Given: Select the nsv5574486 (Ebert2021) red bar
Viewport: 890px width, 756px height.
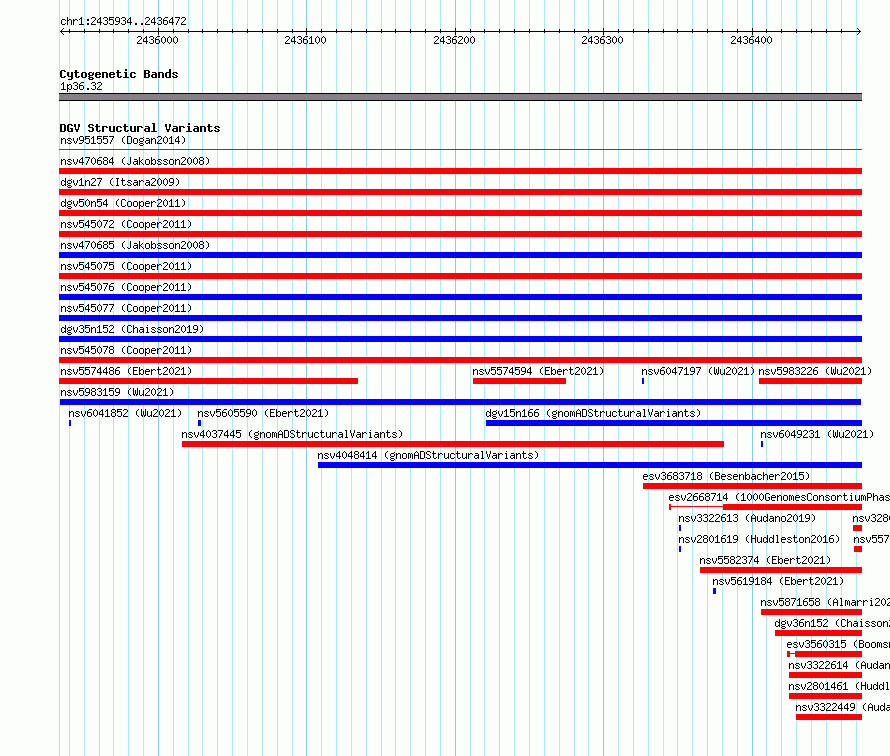Looking at the screenshot, I should point(208,381).
